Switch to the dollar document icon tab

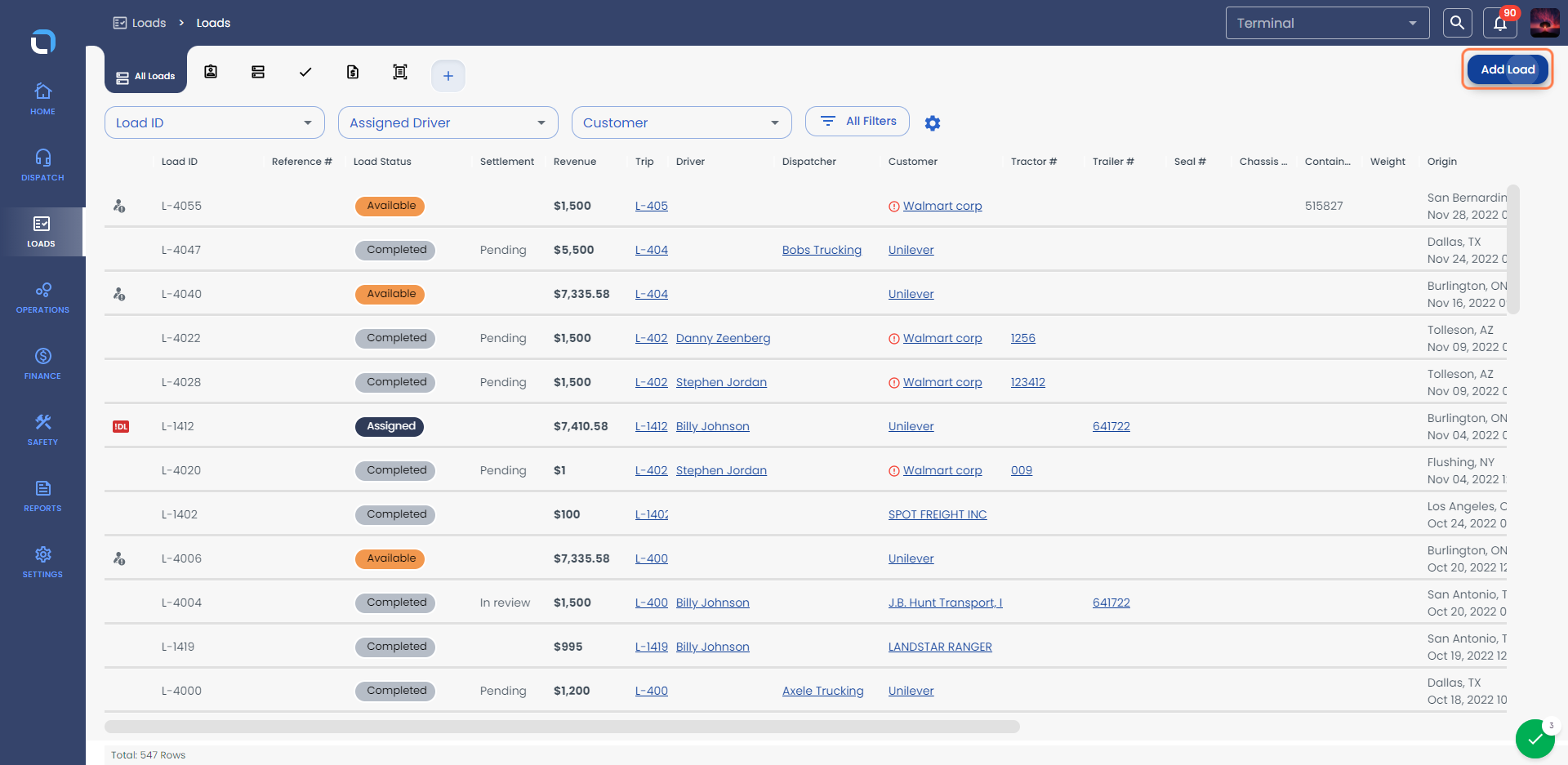(353, 72)
